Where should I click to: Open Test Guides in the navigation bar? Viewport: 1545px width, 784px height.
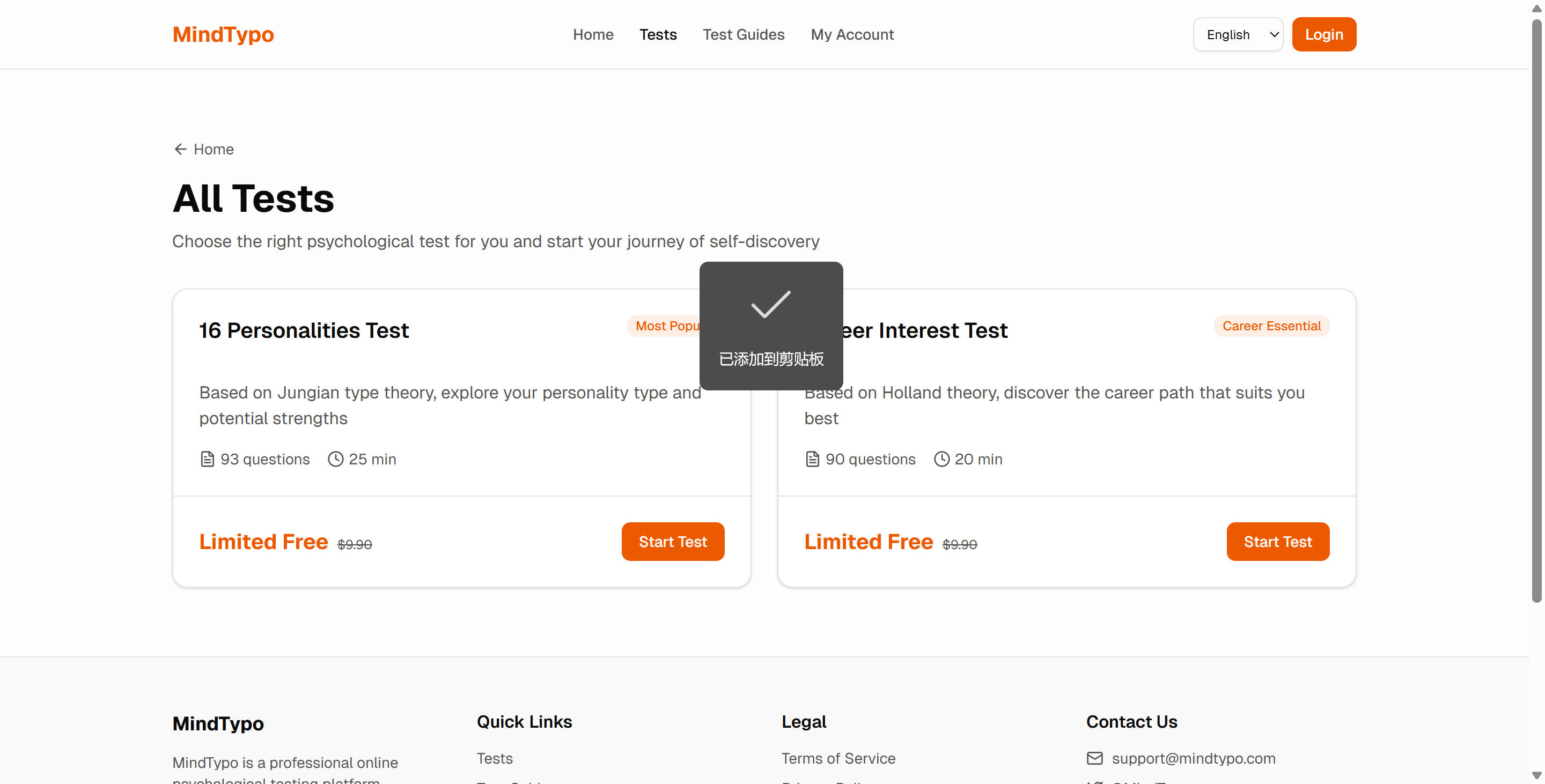point(743,34)
